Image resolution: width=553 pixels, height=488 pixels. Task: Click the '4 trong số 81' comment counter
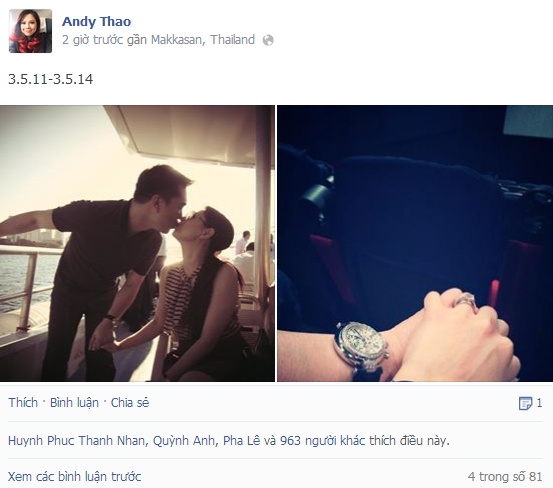click(505, 477)
